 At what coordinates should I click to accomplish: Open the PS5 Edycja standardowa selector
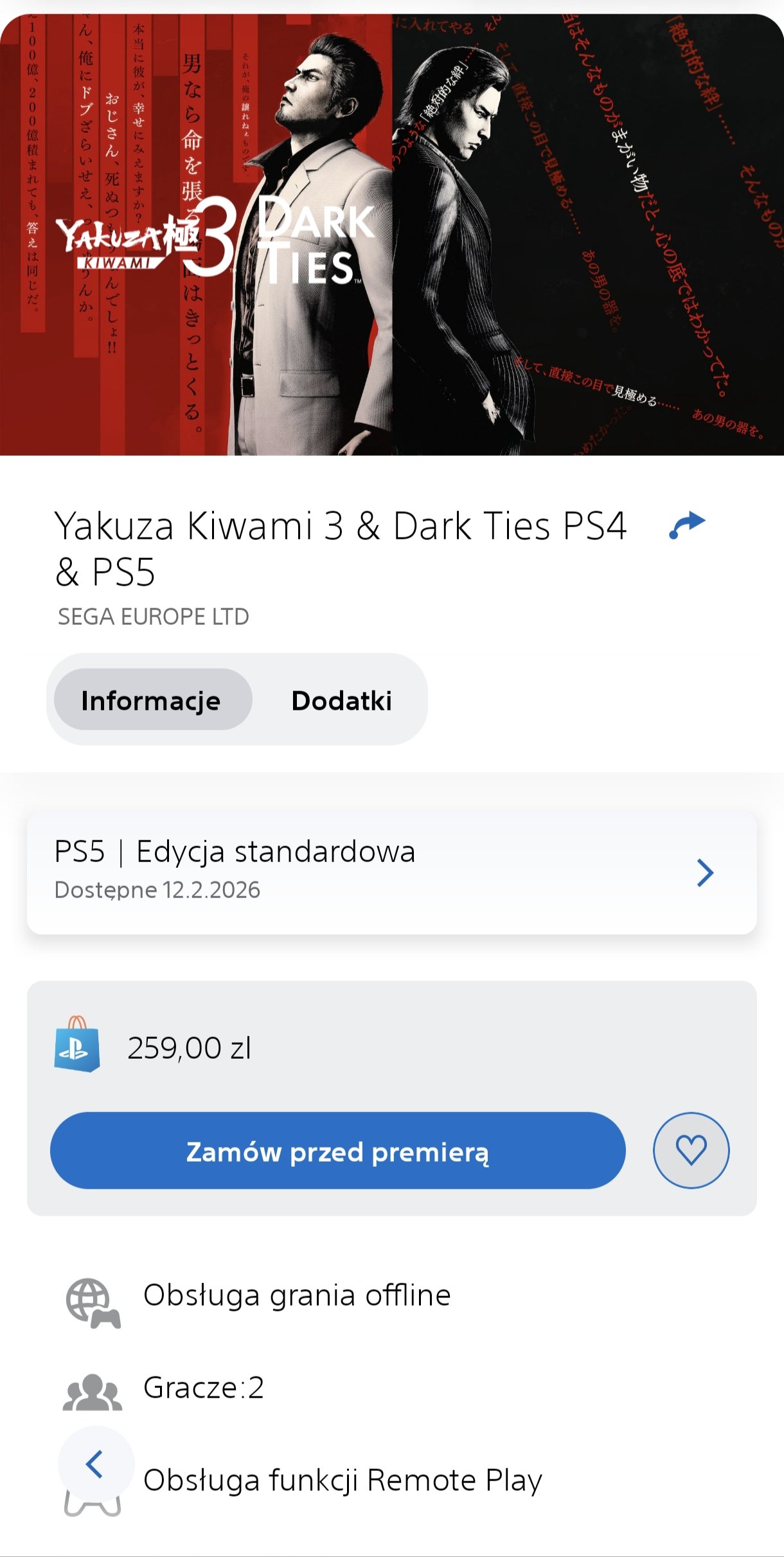392,872
